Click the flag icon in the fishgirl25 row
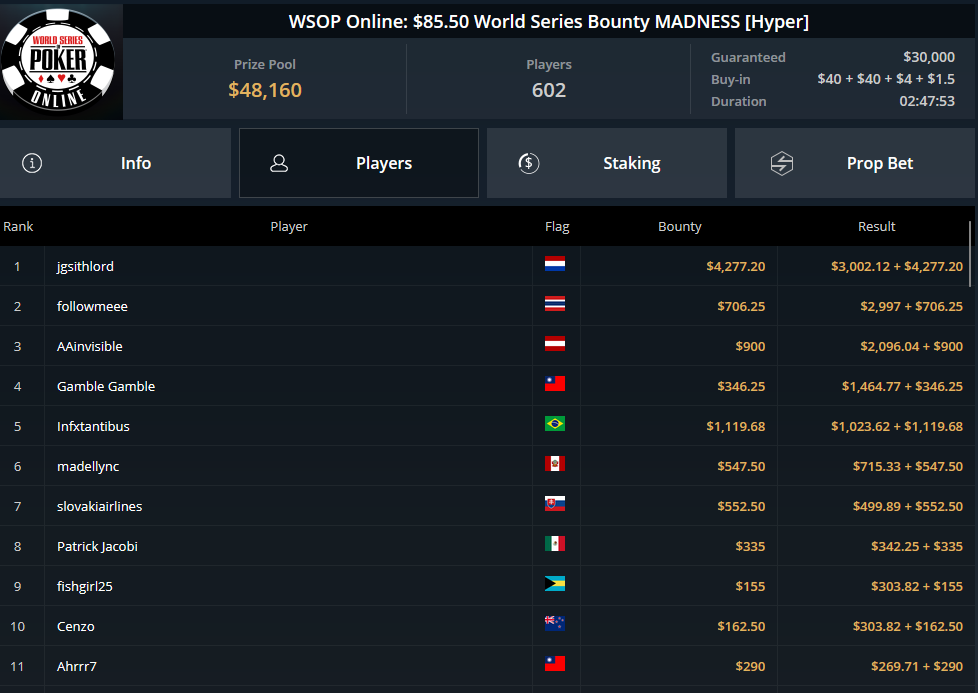Screen dimensions: 978x693 pos(554,583)
